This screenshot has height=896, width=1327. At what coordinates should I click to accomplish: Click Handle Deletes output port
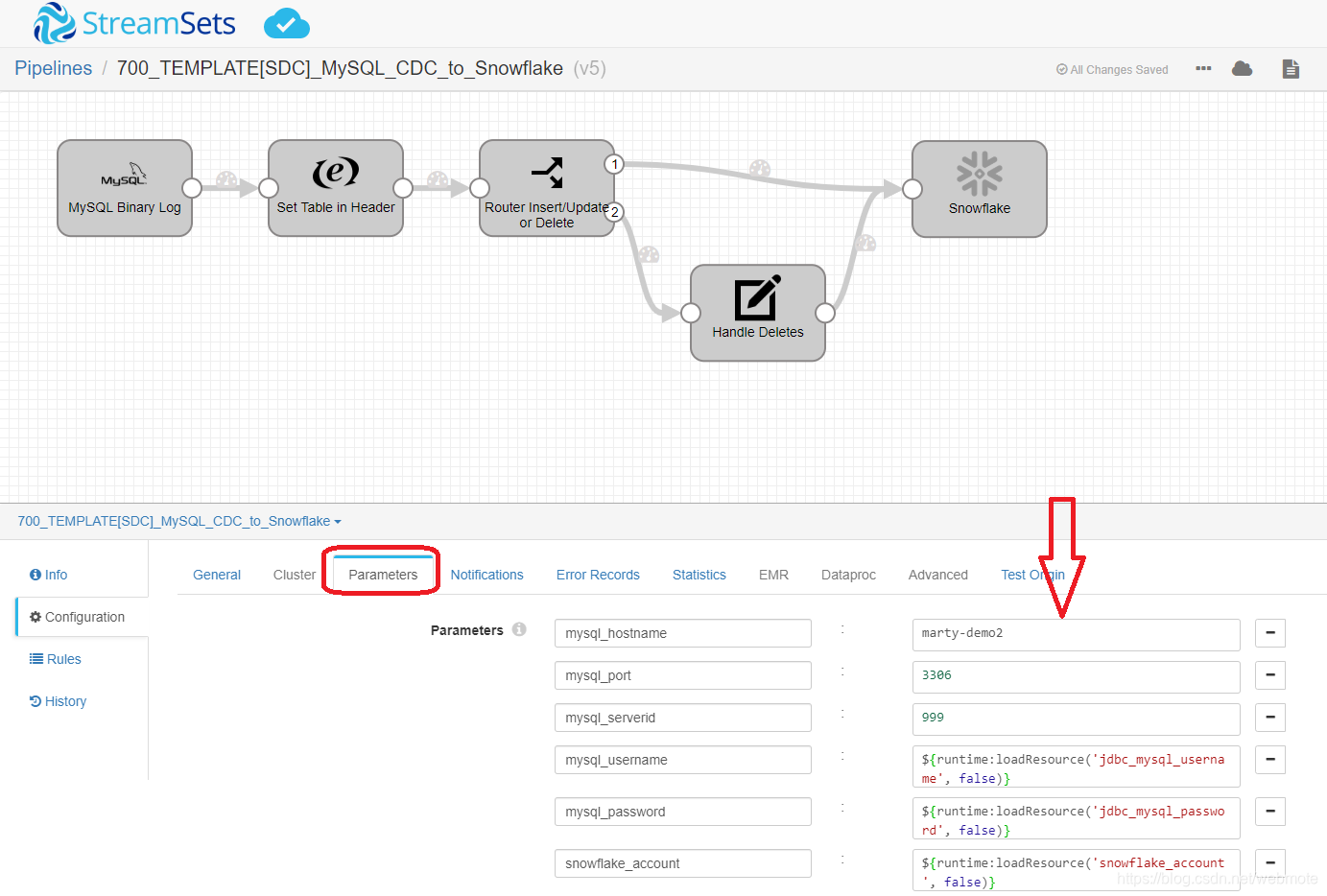825,313
